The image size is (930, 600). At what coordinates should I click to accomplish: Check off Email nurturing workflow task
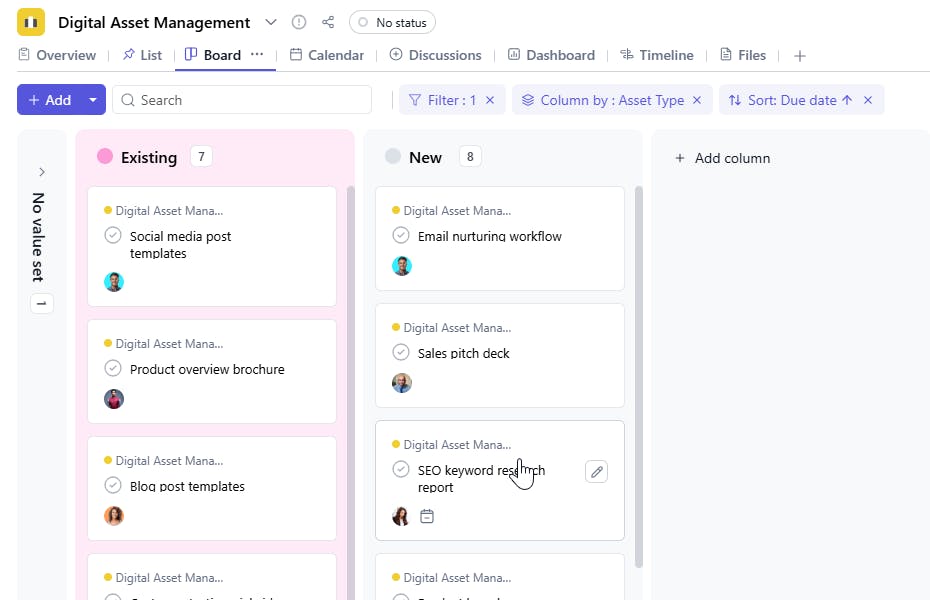(401, 236)
